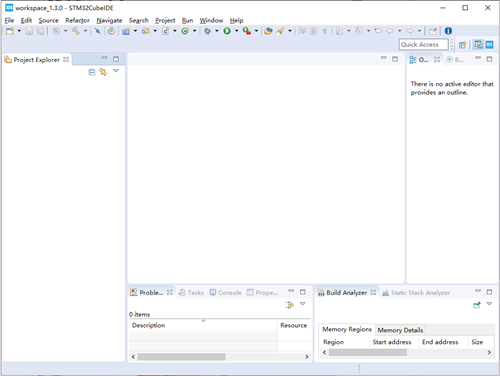This screenshot has height=376, width=500.
Task: Click the blue Information Center icon
Action: 448,31
